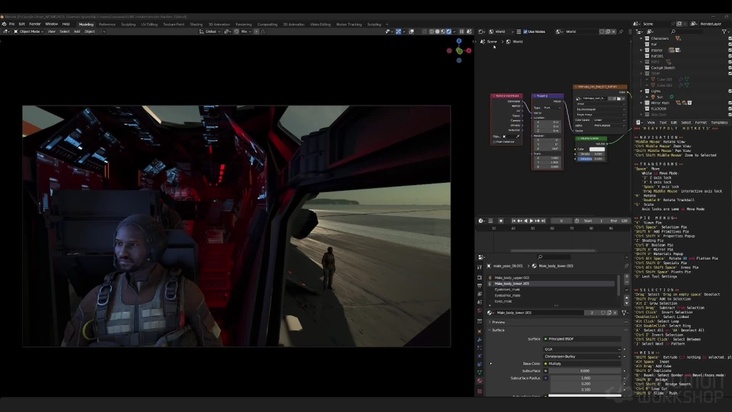Open the outliner filter dropdown

tap(725, 32)
